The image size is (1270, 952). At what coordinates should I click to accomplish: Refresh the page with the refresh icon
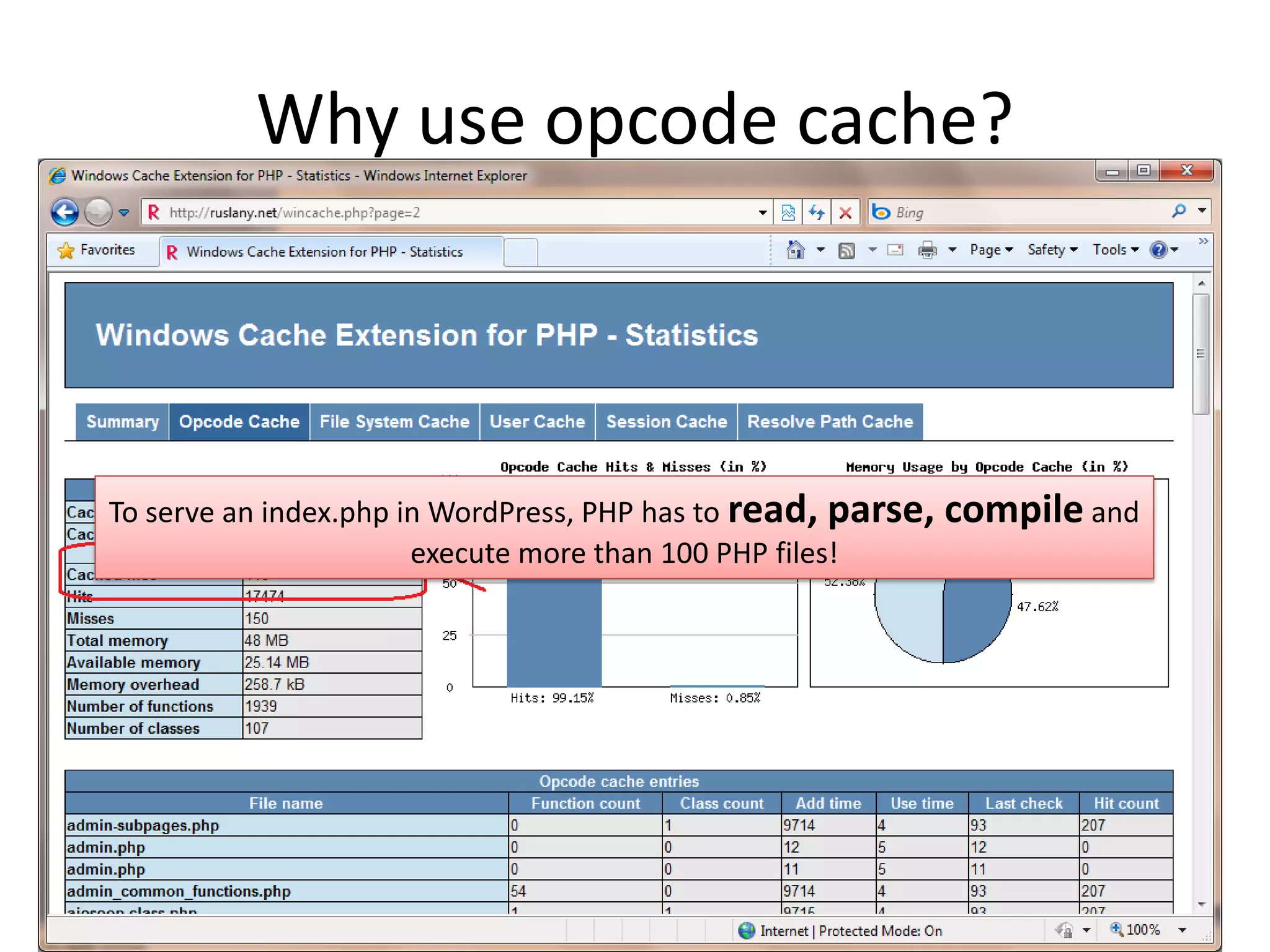[x=817, y=213]
